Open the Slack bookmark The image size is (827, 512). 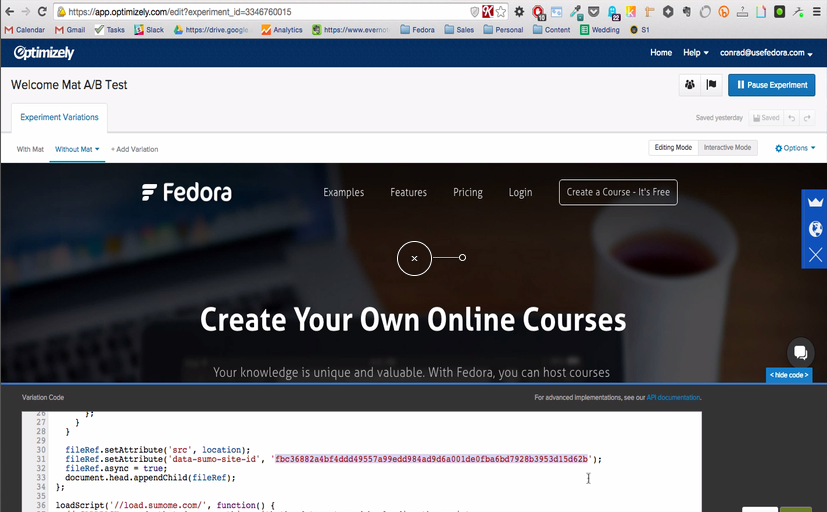(x=149, y=30)
